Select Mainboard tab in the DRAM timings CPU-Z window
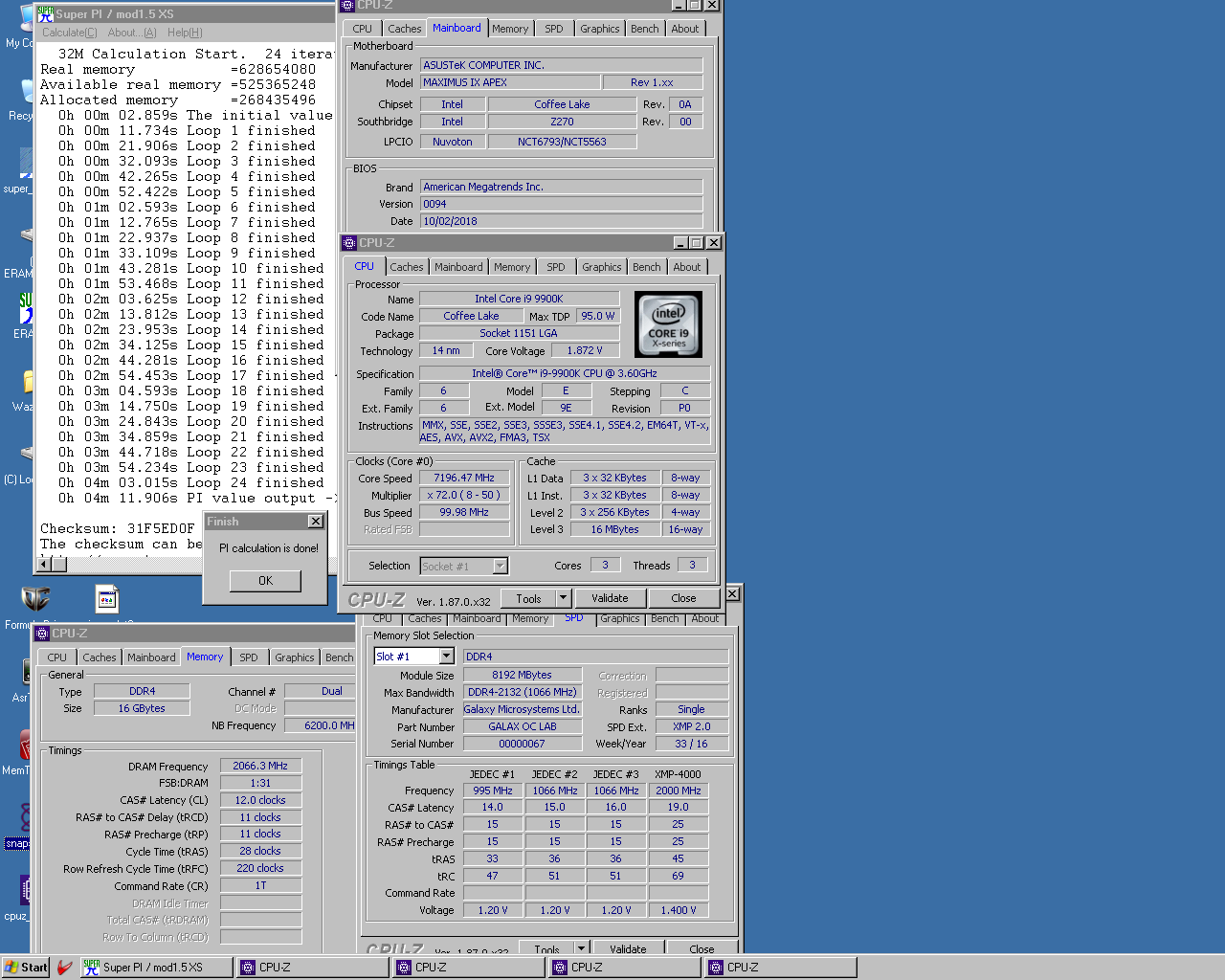This screenshot has width=1225, height=980. tap(151, 657)
